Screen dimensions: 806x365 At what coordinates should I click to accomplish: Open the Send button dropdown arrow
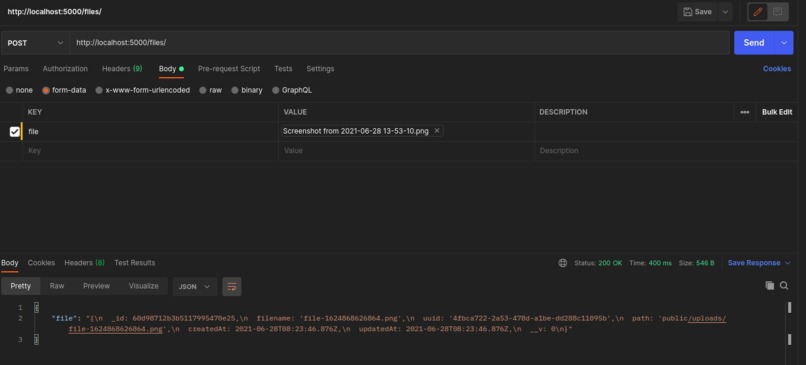pyautogui.click(x=783, y=43)
